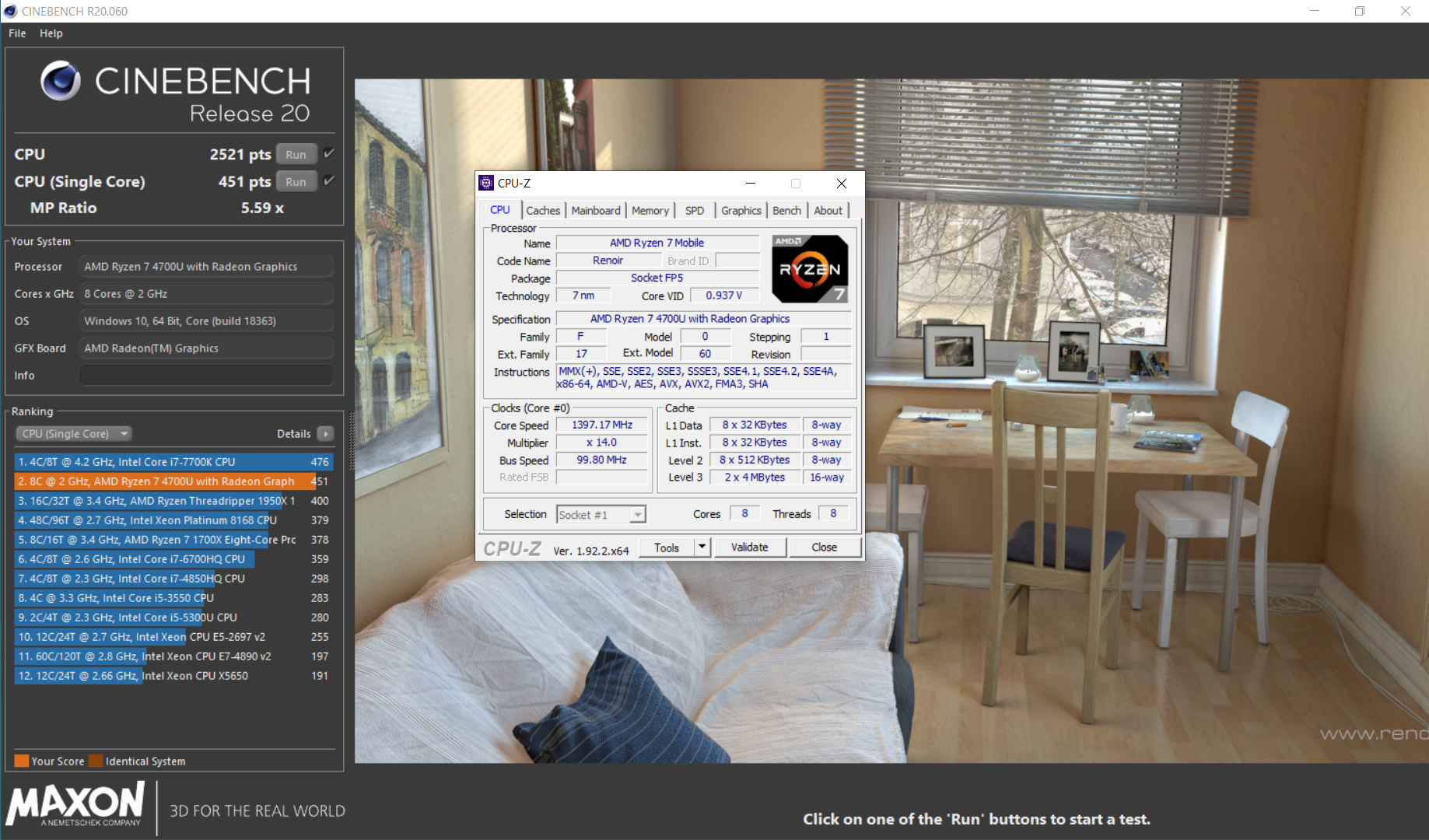Minimize the CPU-Z window

pyautogui.click(x=751, y=184)
